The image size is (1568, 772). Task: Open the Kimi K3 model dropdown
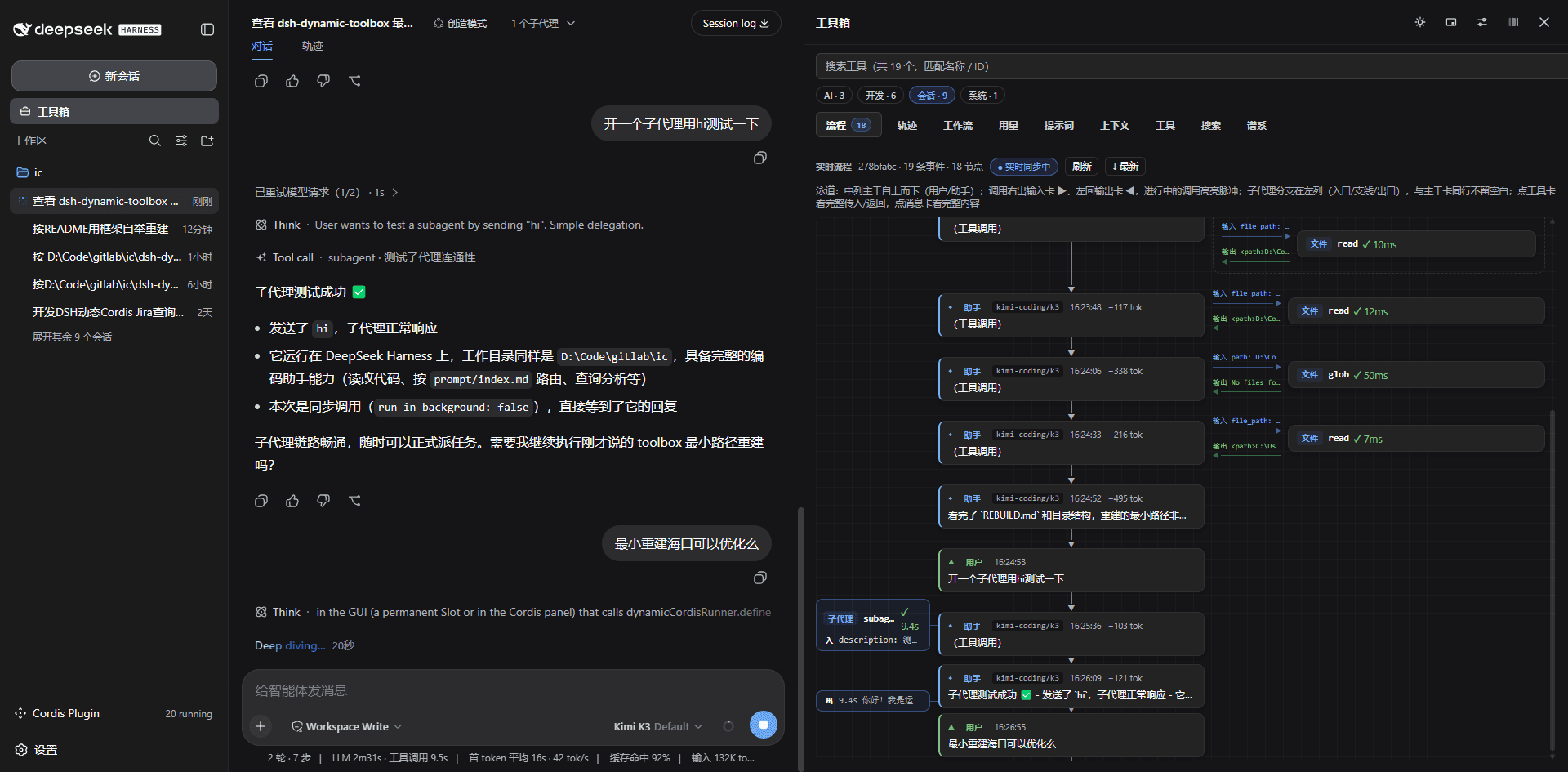tap(658, 726)
